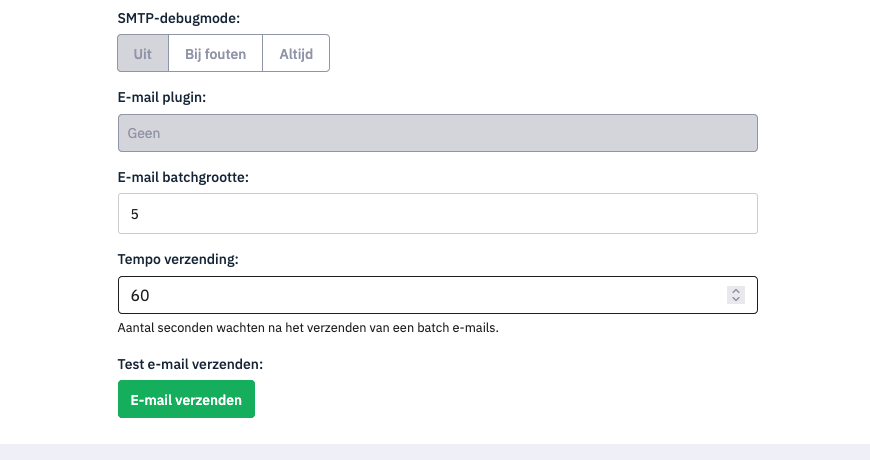Click the Tempo verzending label

click(x=178, y=259)
